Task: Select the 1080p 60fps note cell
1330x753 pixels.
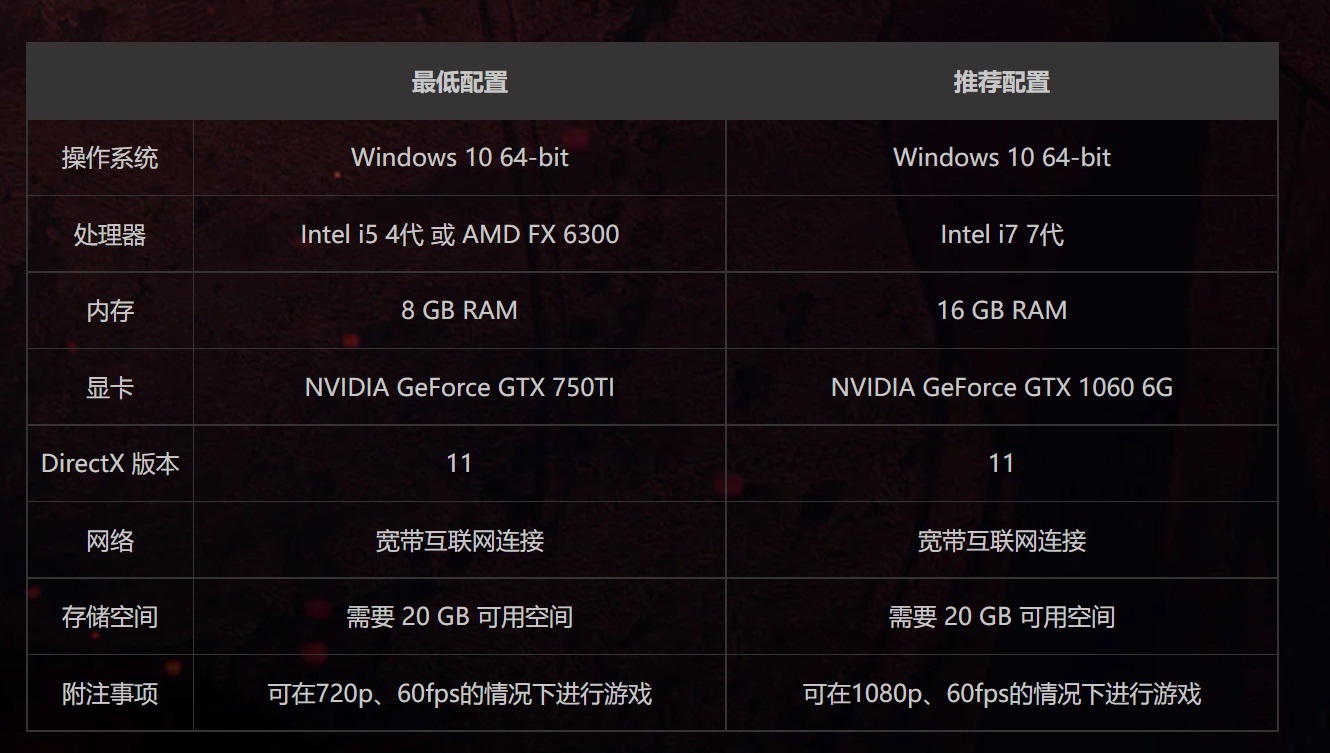Action: pos(1002,694)
